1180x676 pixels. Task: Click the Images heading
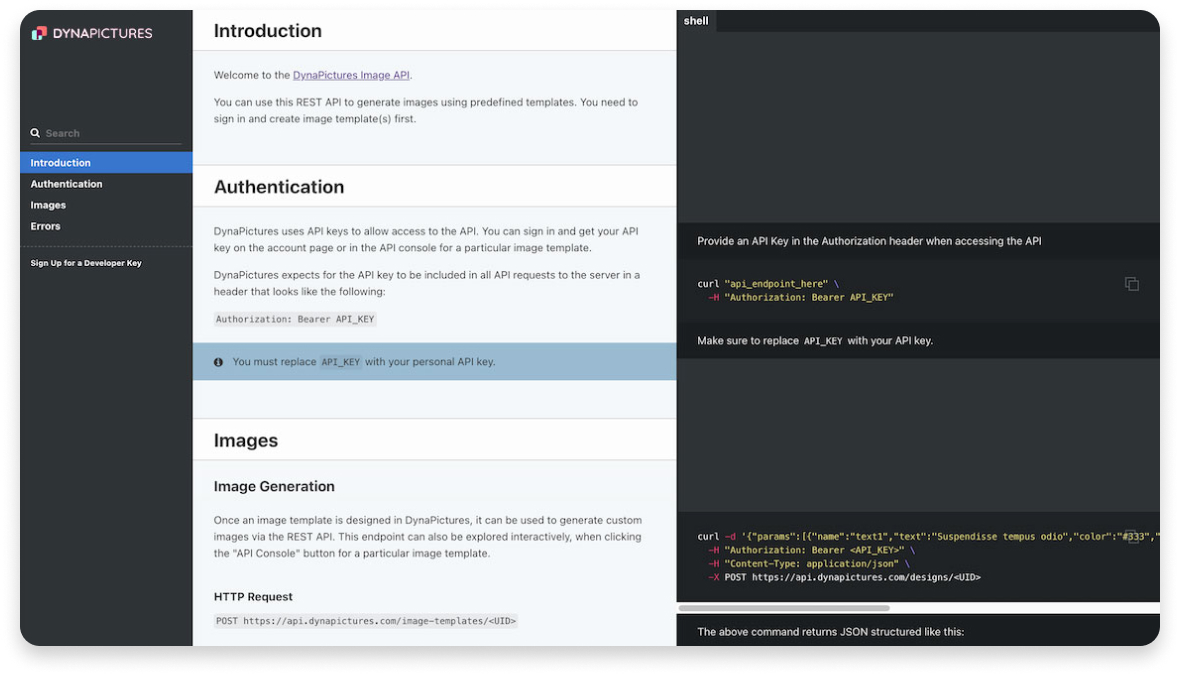[245, 440]
